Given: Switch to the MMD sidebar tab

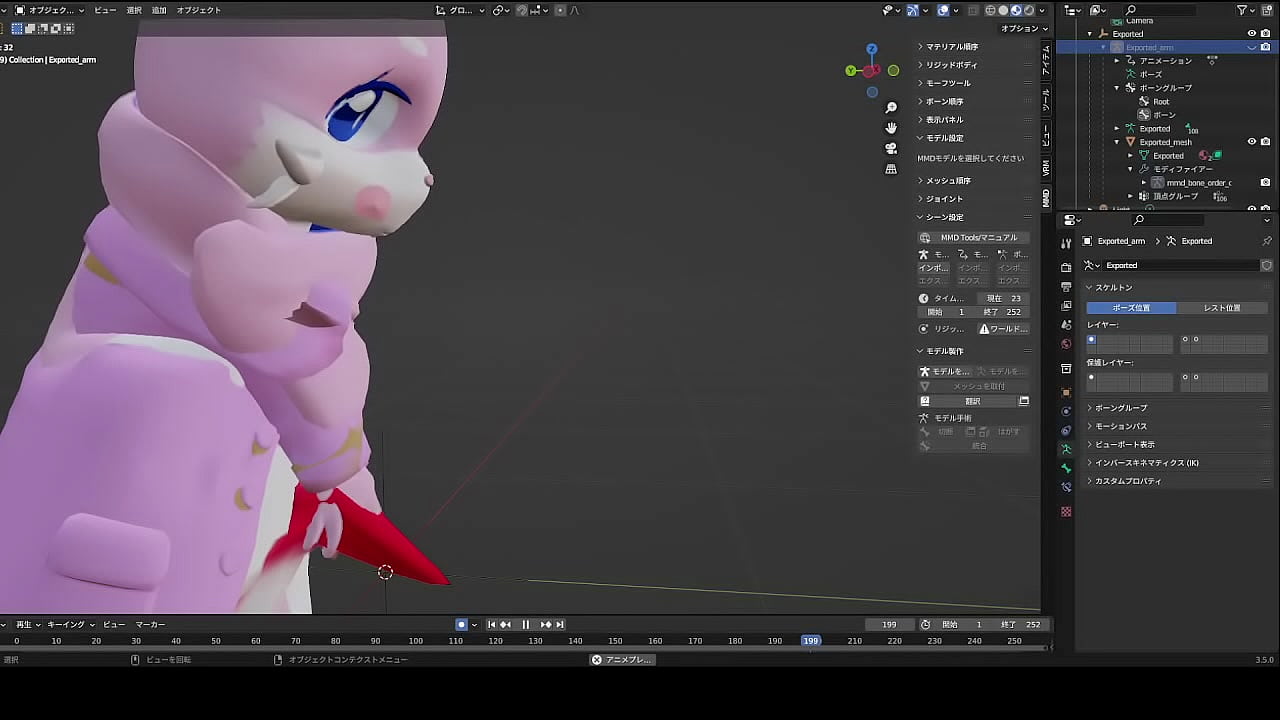Looking at the screenshot, I should (1046, 196).
